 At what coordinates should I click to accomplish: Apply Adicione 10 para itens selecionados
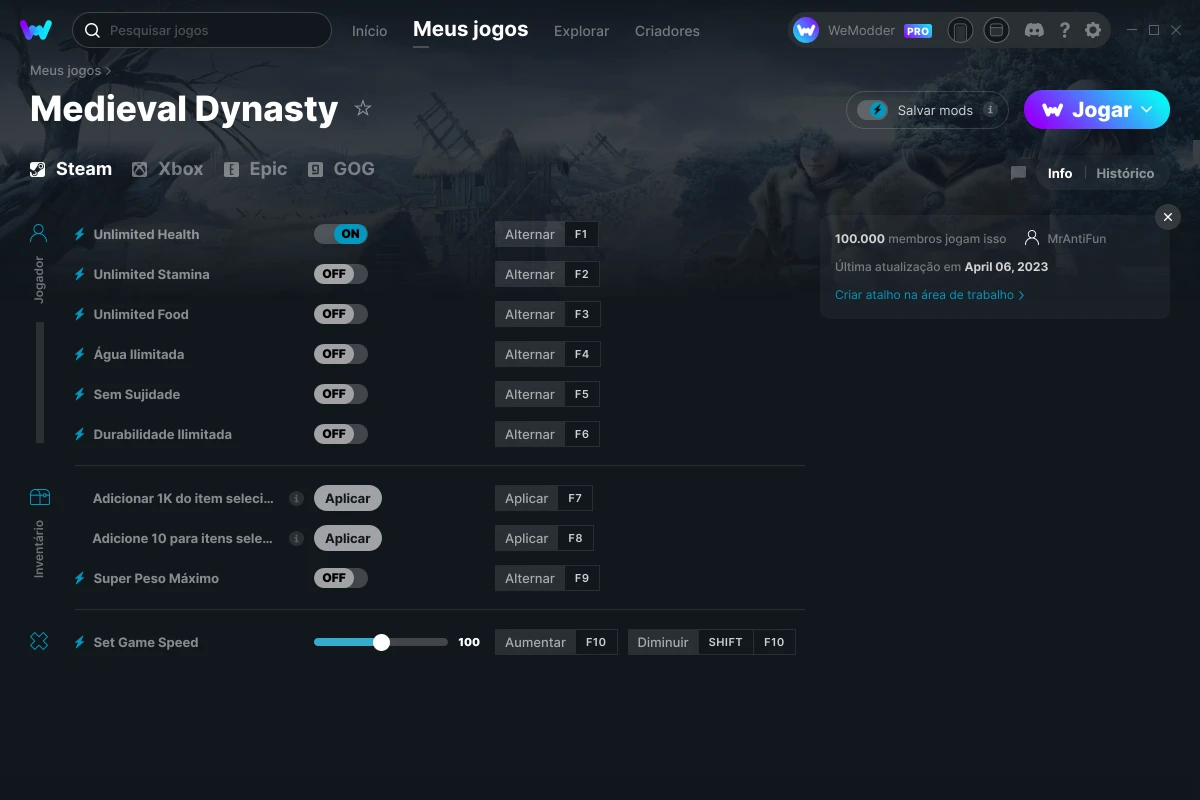click(348, 538)
